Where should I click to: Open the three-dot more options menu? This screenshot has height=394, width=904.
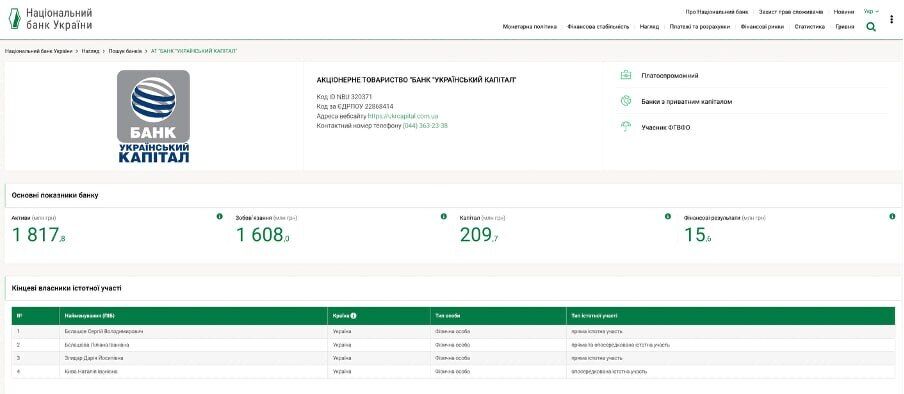[891, 19]
